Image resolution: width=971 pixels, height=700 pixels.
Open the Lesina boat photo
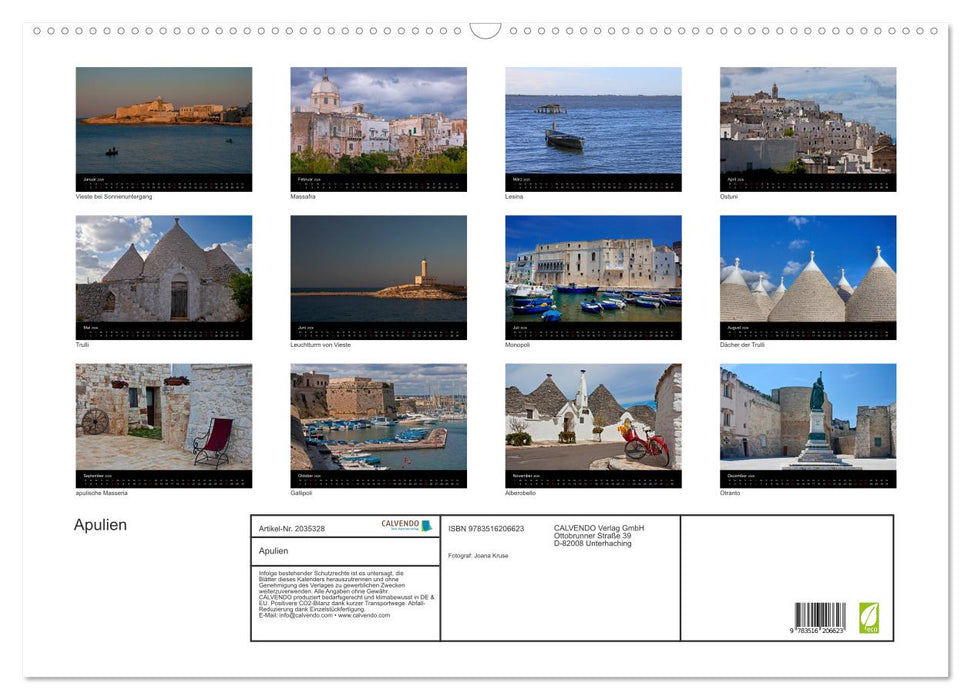pos(593,121)
